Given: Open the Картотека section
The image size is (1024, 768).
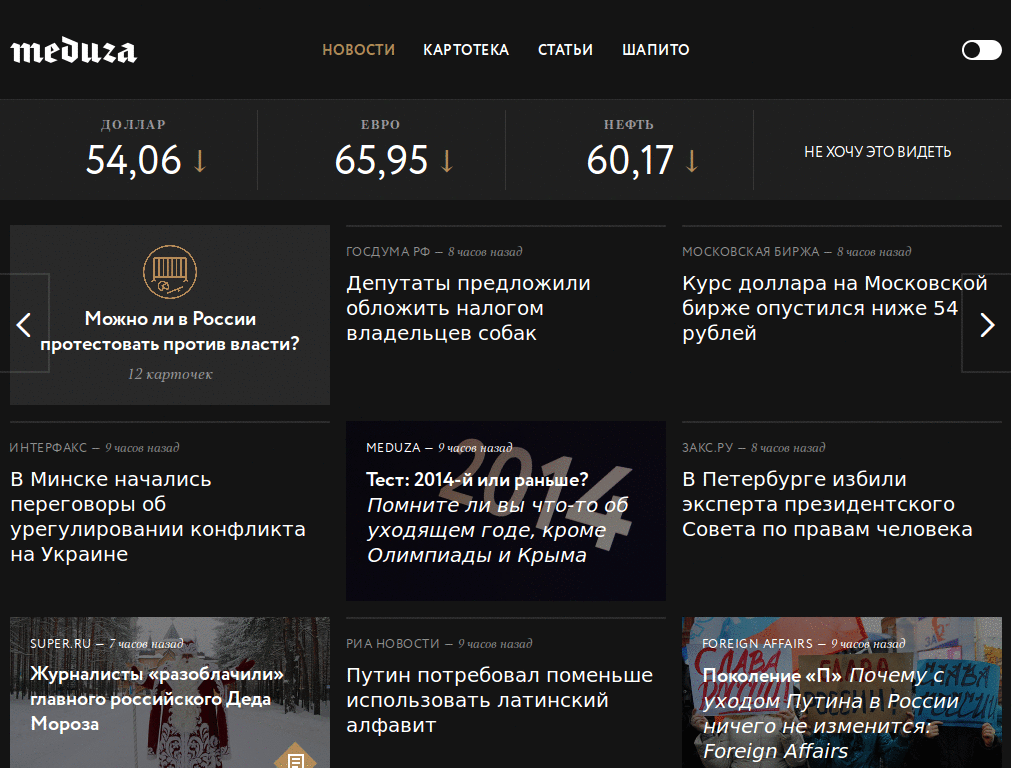Looking at the screenshot, I should point(466,50).
